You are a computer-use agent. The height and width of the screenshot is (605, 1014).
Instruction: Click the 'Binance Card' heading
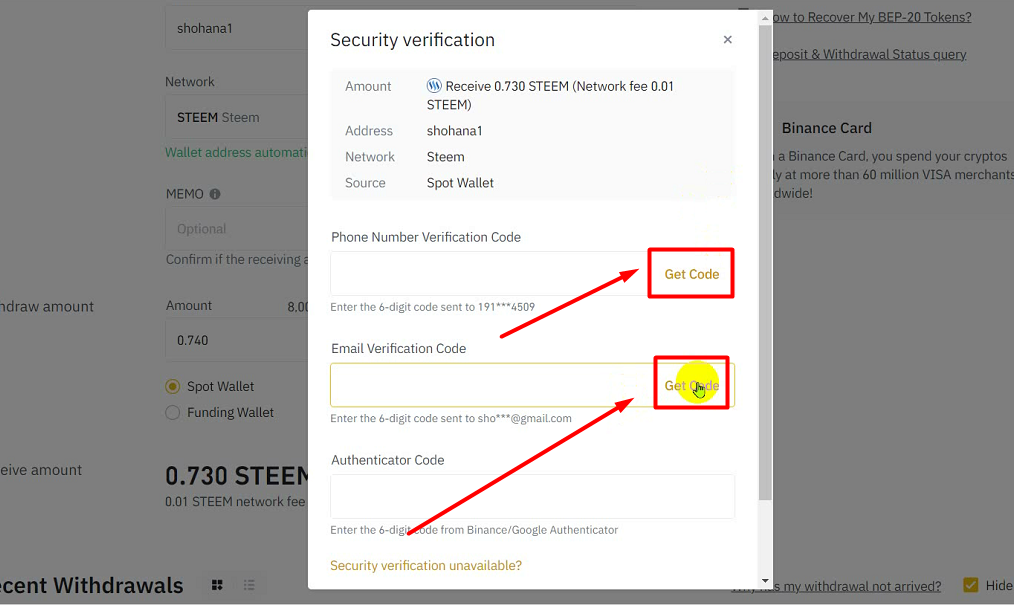(x=826, y=128)
